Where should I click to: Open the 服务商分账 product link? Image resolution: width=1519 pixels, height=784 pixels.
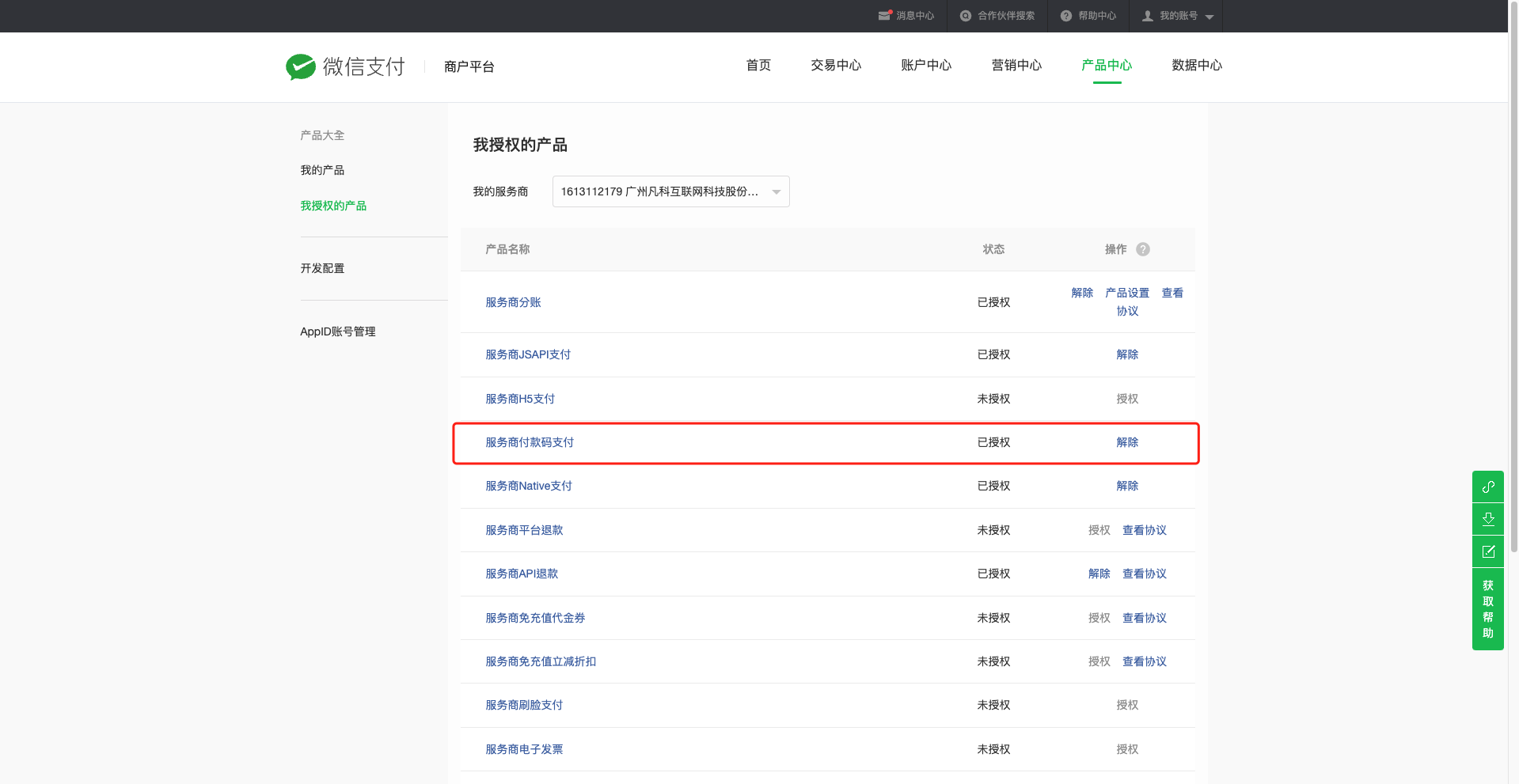pyautogui.click(x=513, y=302)
